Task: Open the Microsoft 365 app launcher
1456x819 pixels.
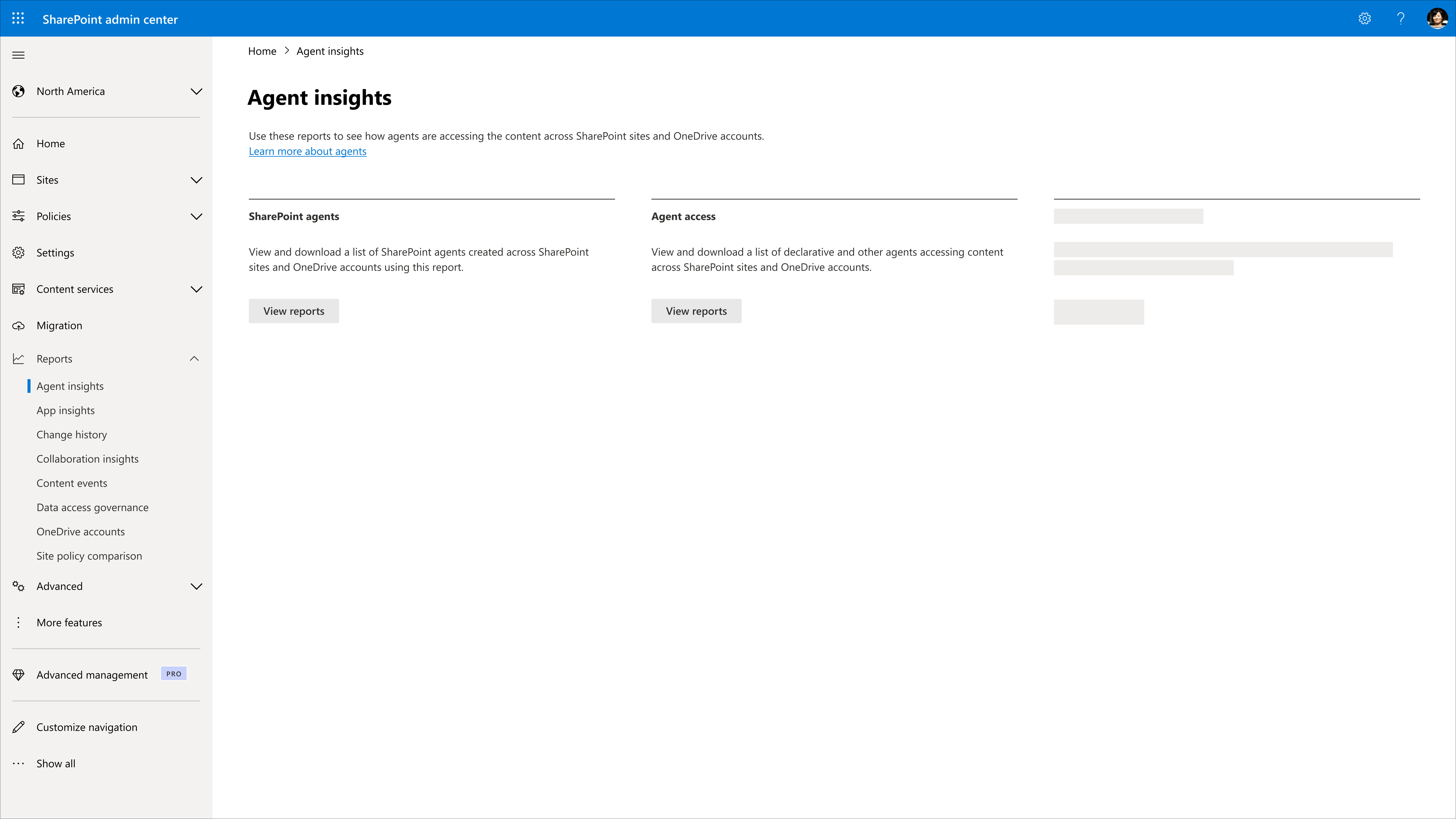Action: tap(18, 18)
